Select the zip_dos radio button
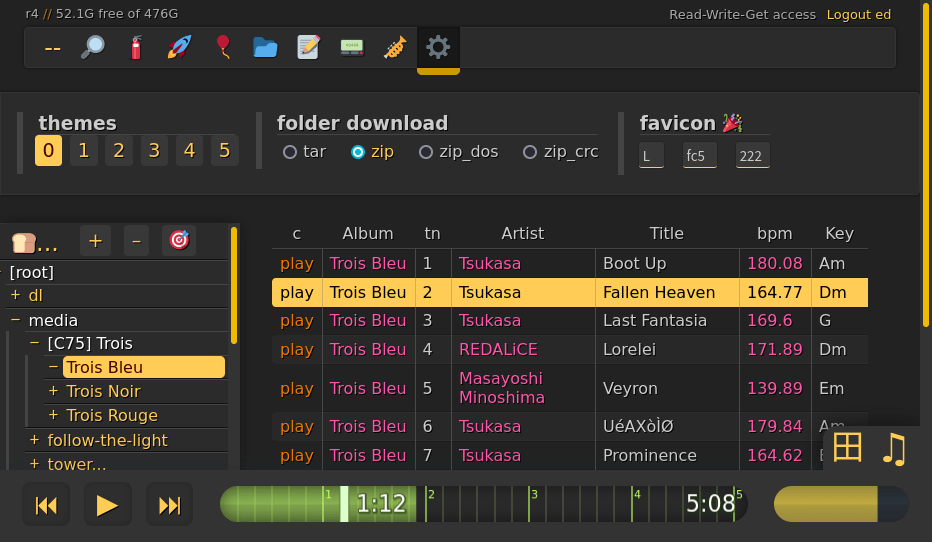The width and height of the screenshot is (932, 542). [426, 152]
